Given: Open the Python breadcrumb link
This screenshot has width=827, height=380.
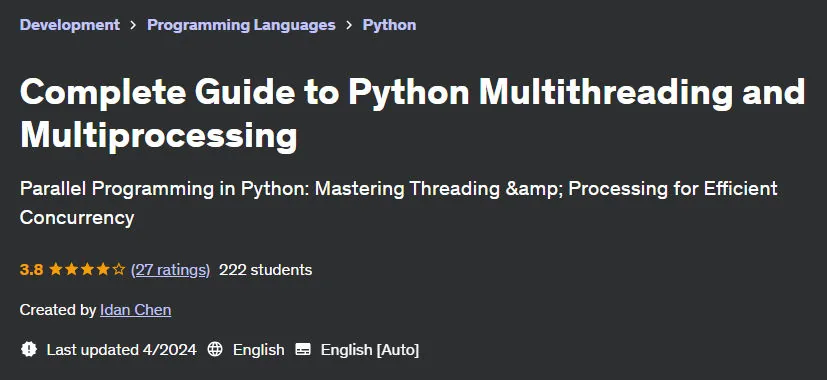Looking at the screenshot, I should point(389,25).
